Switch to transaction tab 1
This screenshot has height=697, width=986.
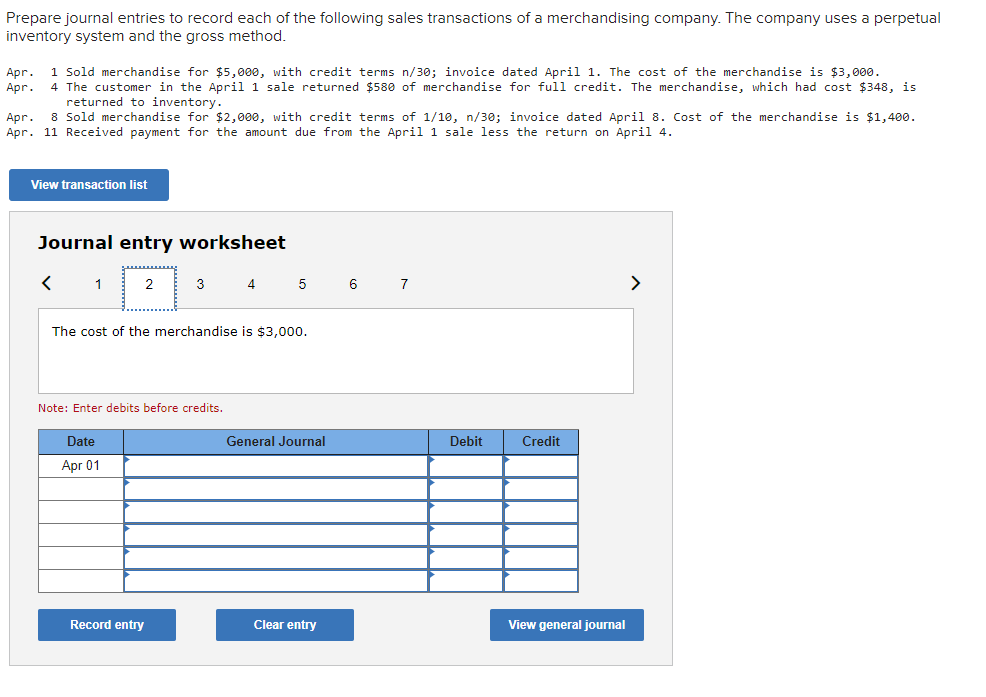click(x=98, y=284)
